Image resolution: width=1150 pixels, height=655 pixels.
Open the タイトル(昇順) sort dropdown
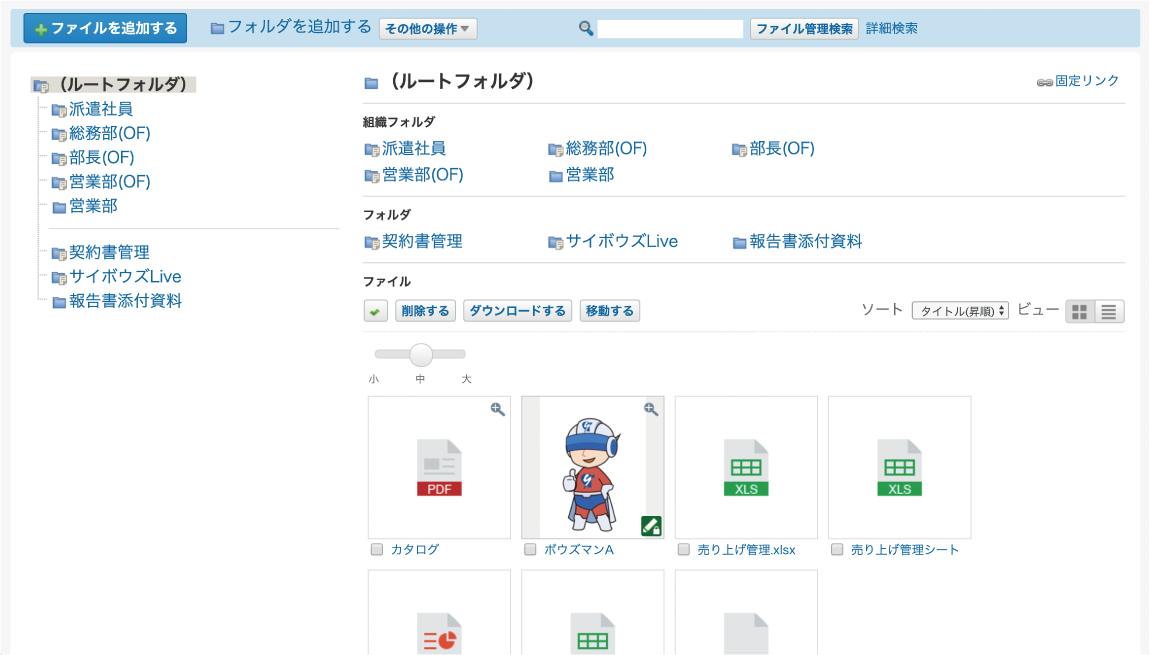click(x=960, y=311)
